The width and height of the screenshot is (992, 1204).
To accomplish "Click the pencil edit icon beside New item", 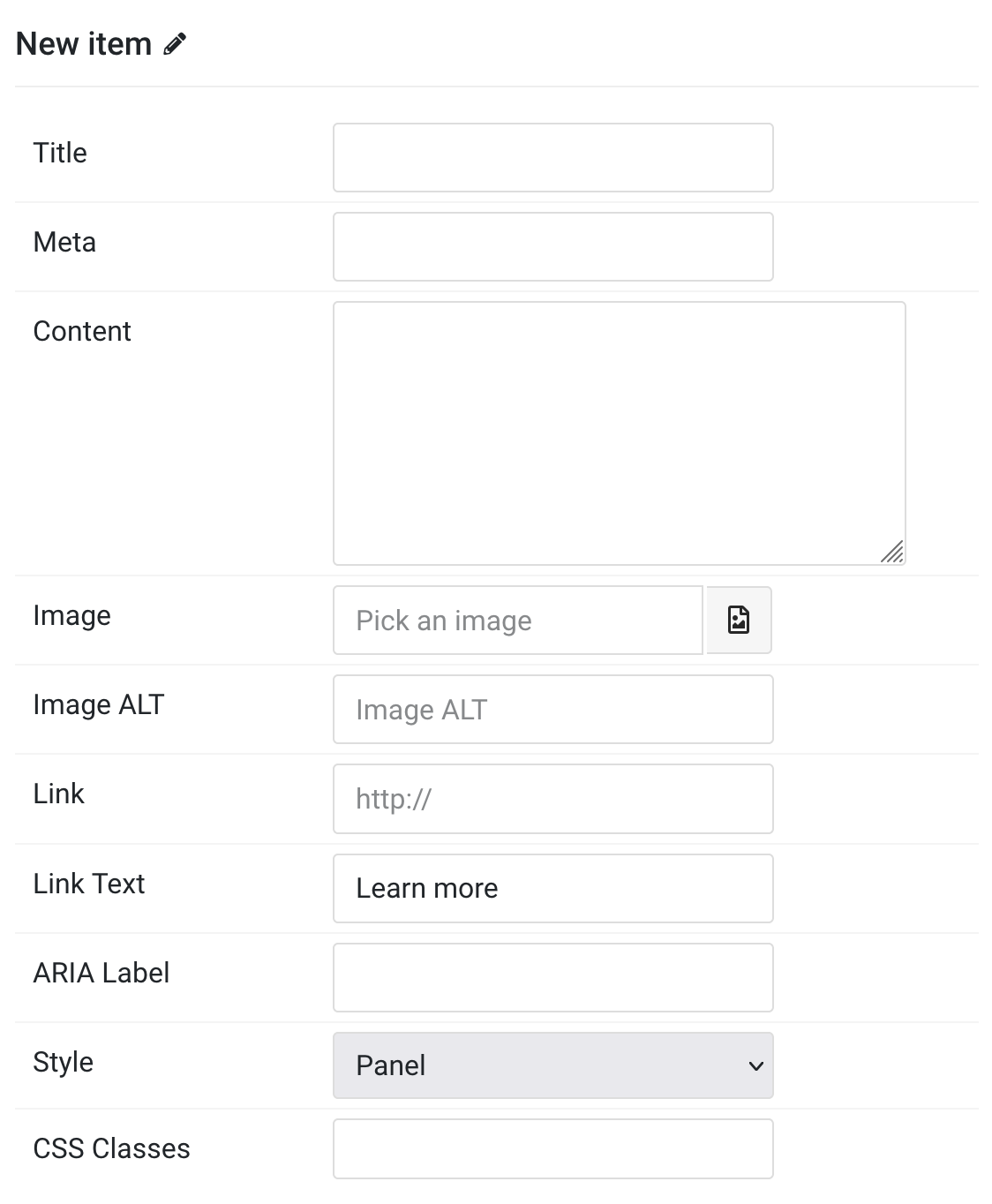I will [175, 44].
